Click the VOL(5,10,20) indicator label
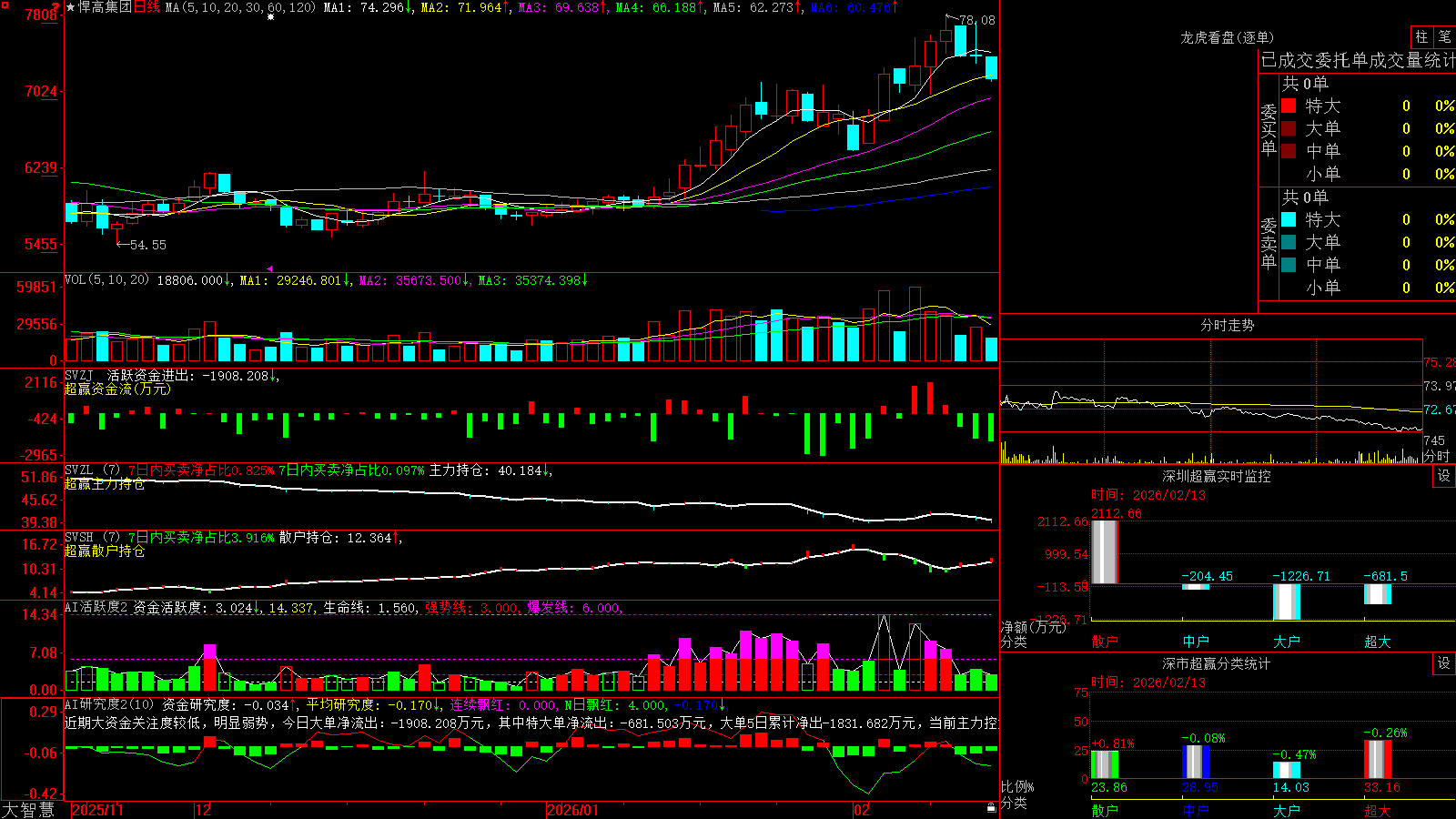Viewport: 1456px width, 819px height. click(x=106, y=280)
